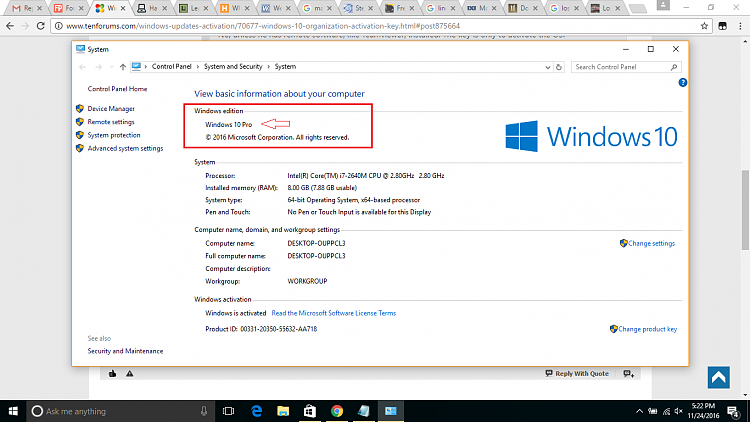The width and height of the screenshot is (750, 422).
Task: Go to Control Panel Home
Action: 117,89
